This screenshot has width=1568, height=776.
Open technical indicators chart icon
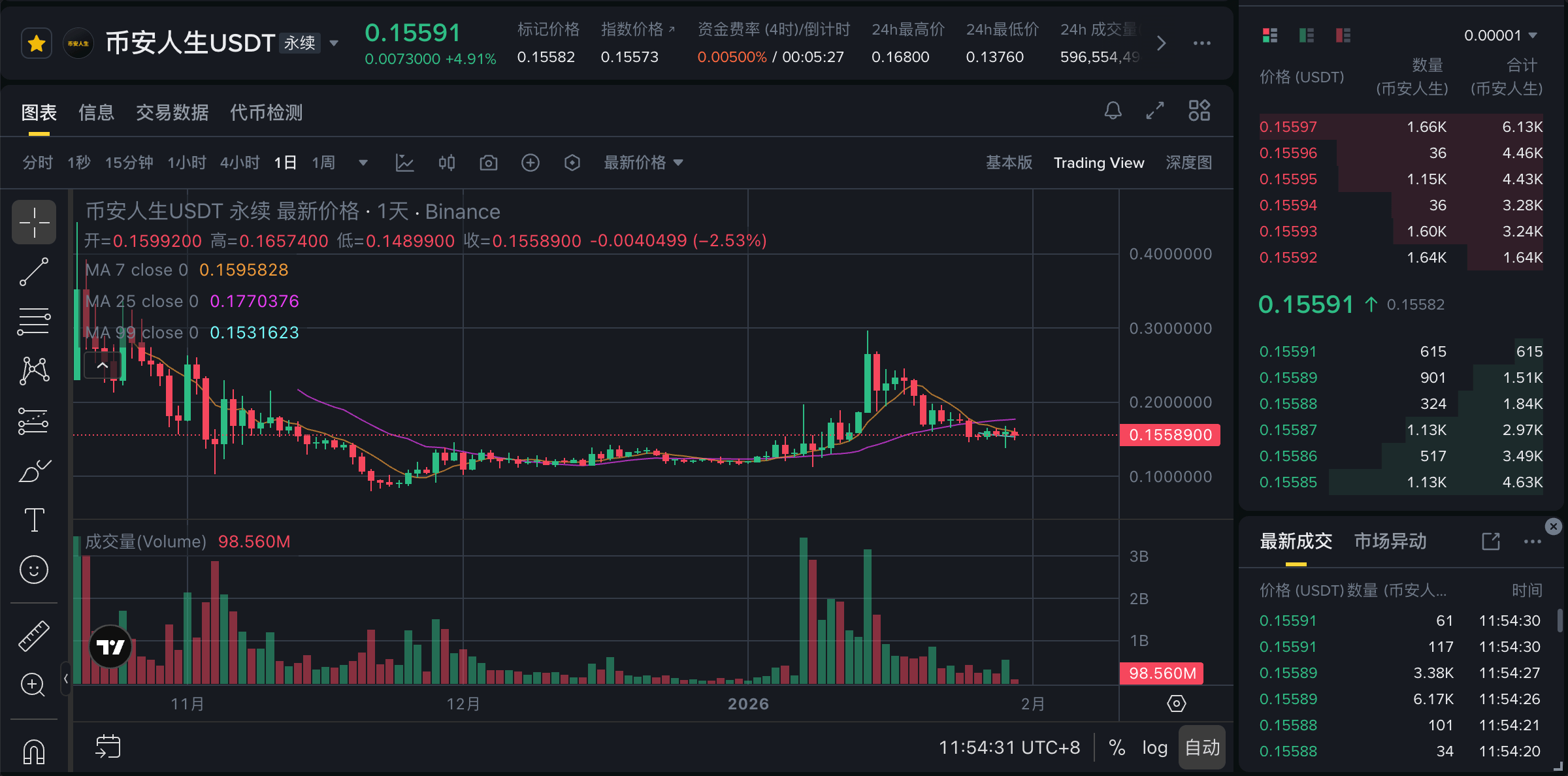(x=405, y=163)
